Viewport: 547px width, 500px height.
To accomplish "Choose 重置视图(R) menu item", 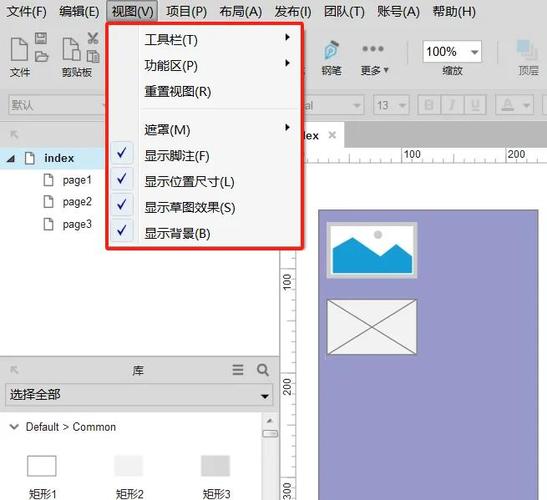I will point(204,91).
